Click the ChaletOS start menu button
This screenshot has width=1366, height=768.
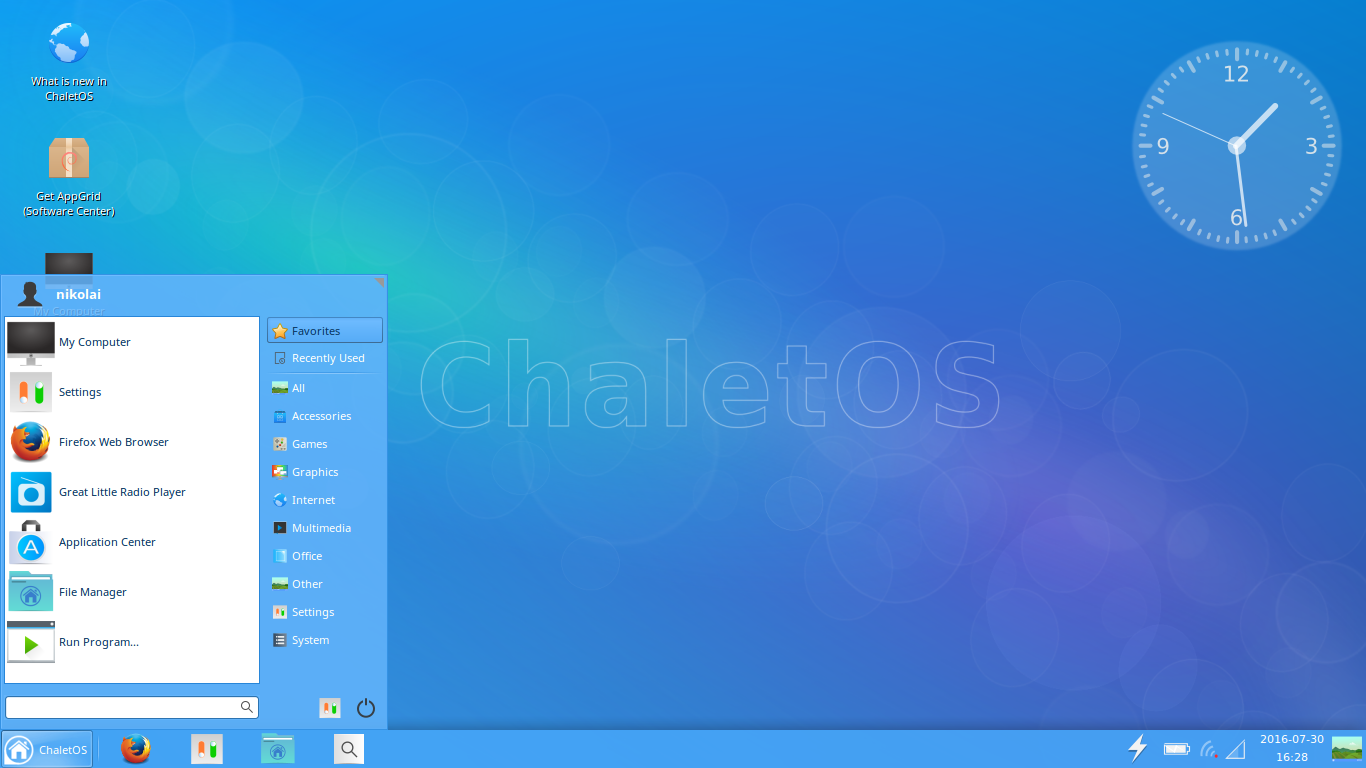point(48,749)
